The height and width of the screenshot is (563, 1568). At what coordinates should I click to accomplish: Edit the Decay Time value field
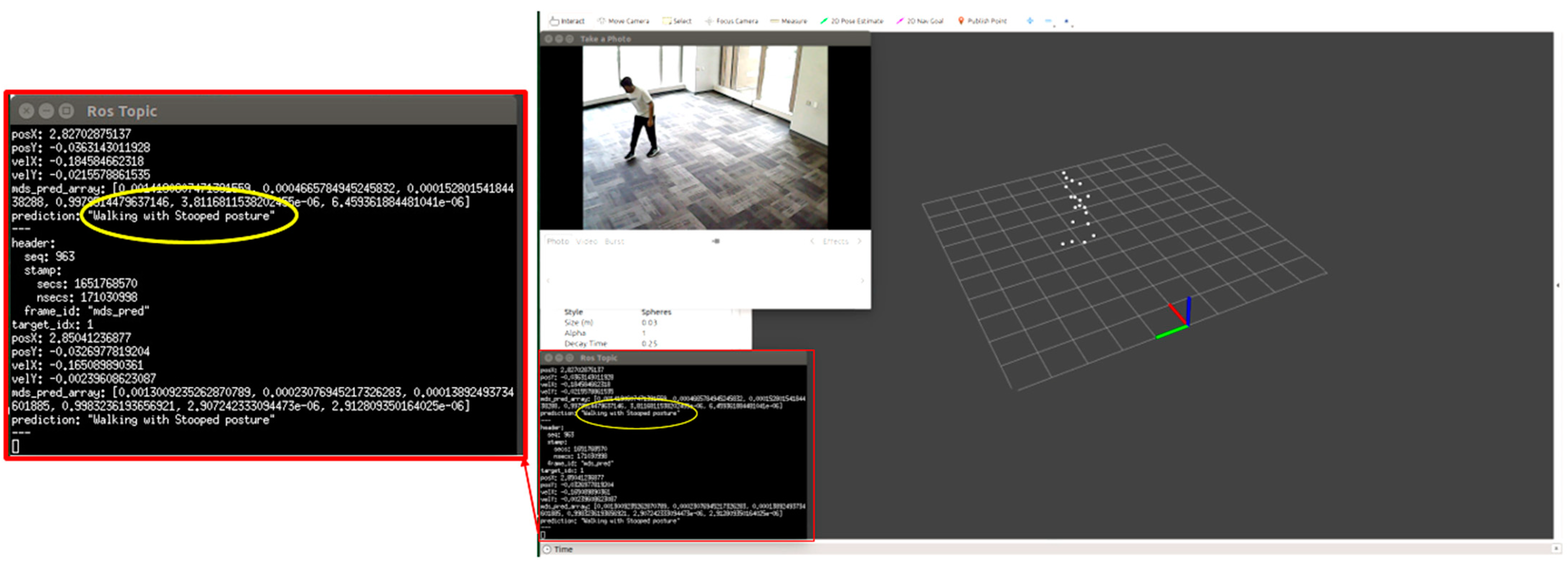pyautogui.click(x=650, y=344)
